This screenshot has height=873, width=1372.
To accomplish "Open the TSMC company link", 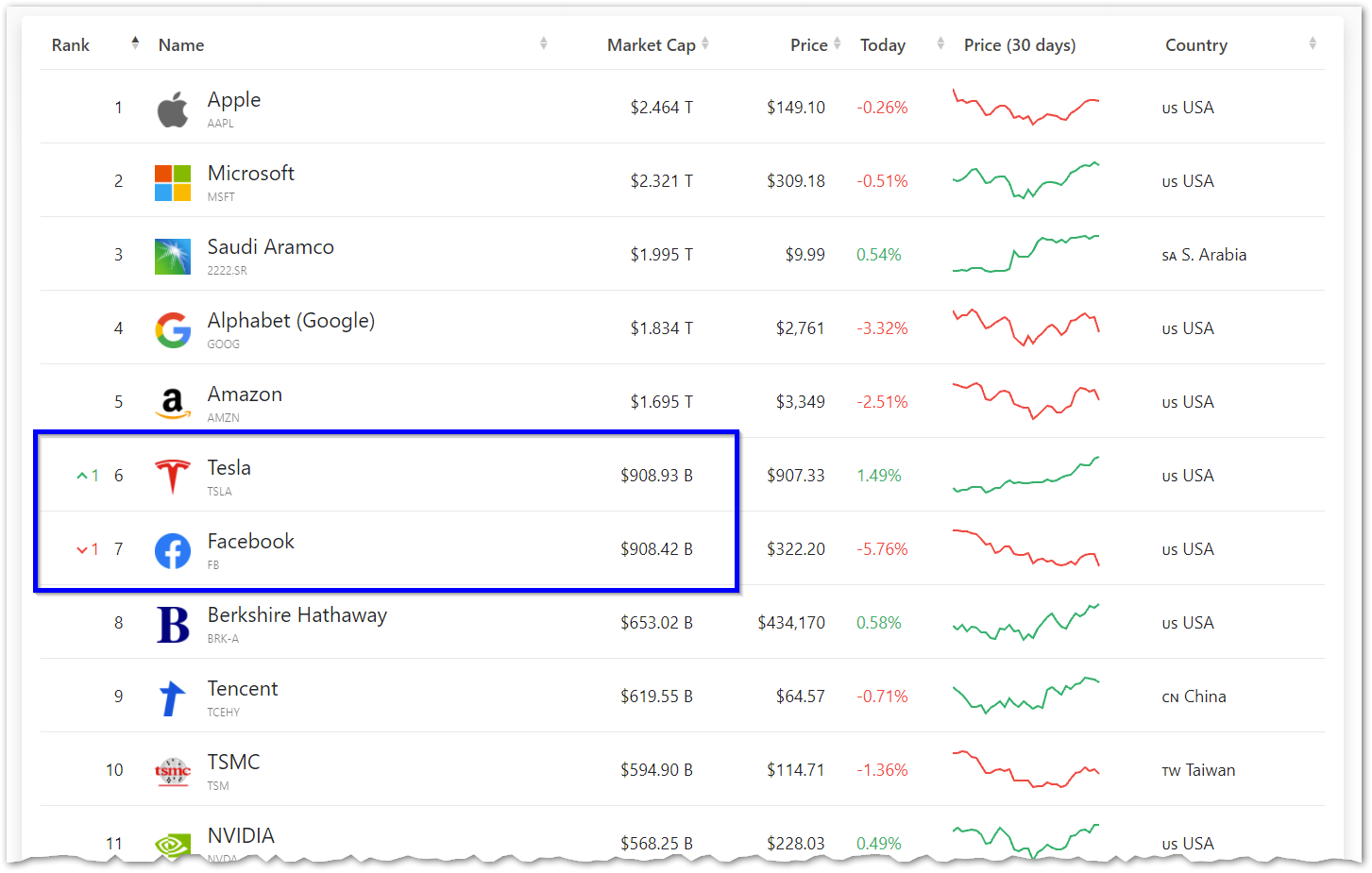I will tap(233, 763).
